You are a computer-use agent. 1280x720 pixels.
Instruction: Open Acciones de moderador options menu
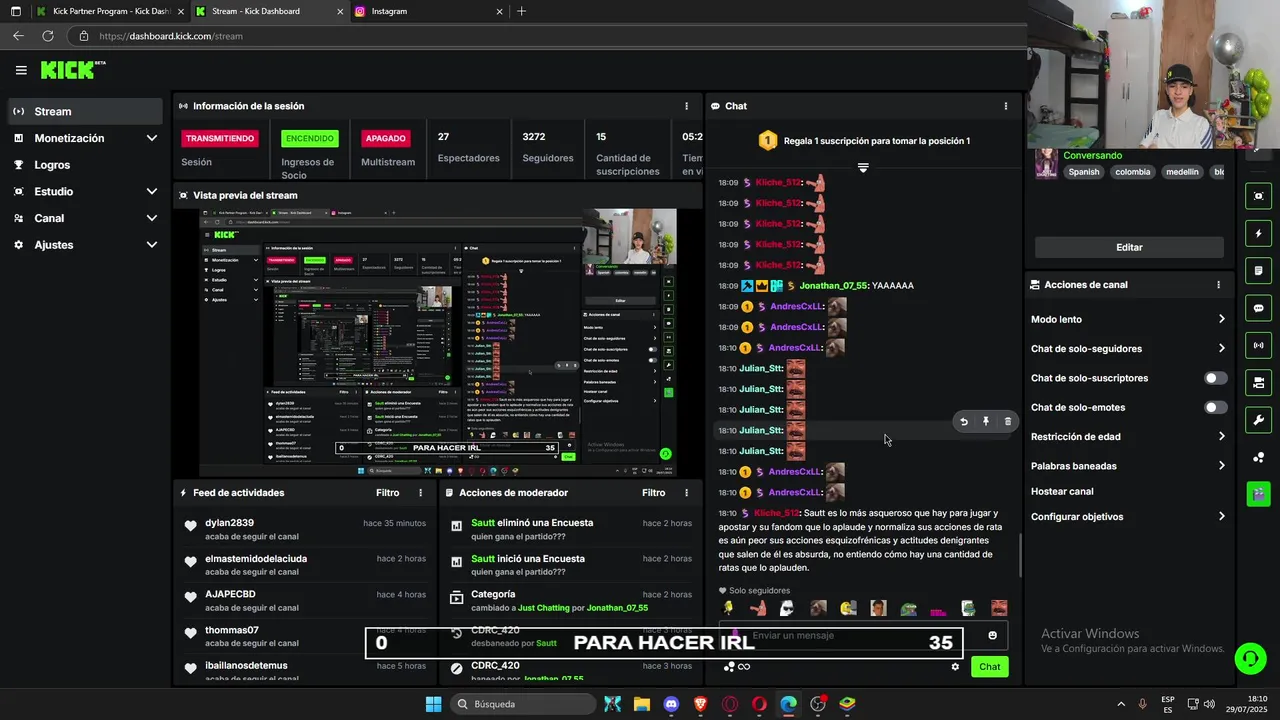coord(686,493)
